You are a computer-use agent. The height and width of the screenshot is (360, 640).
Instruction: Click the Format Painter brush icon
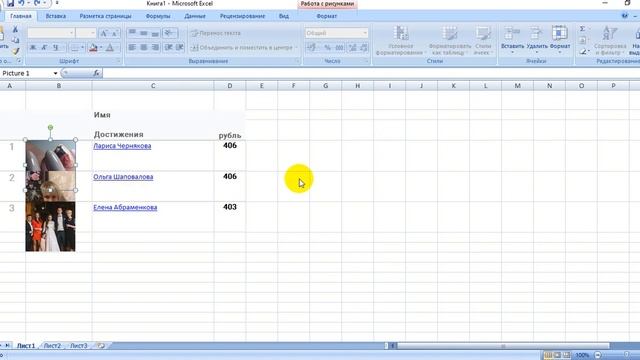(15, 51)
